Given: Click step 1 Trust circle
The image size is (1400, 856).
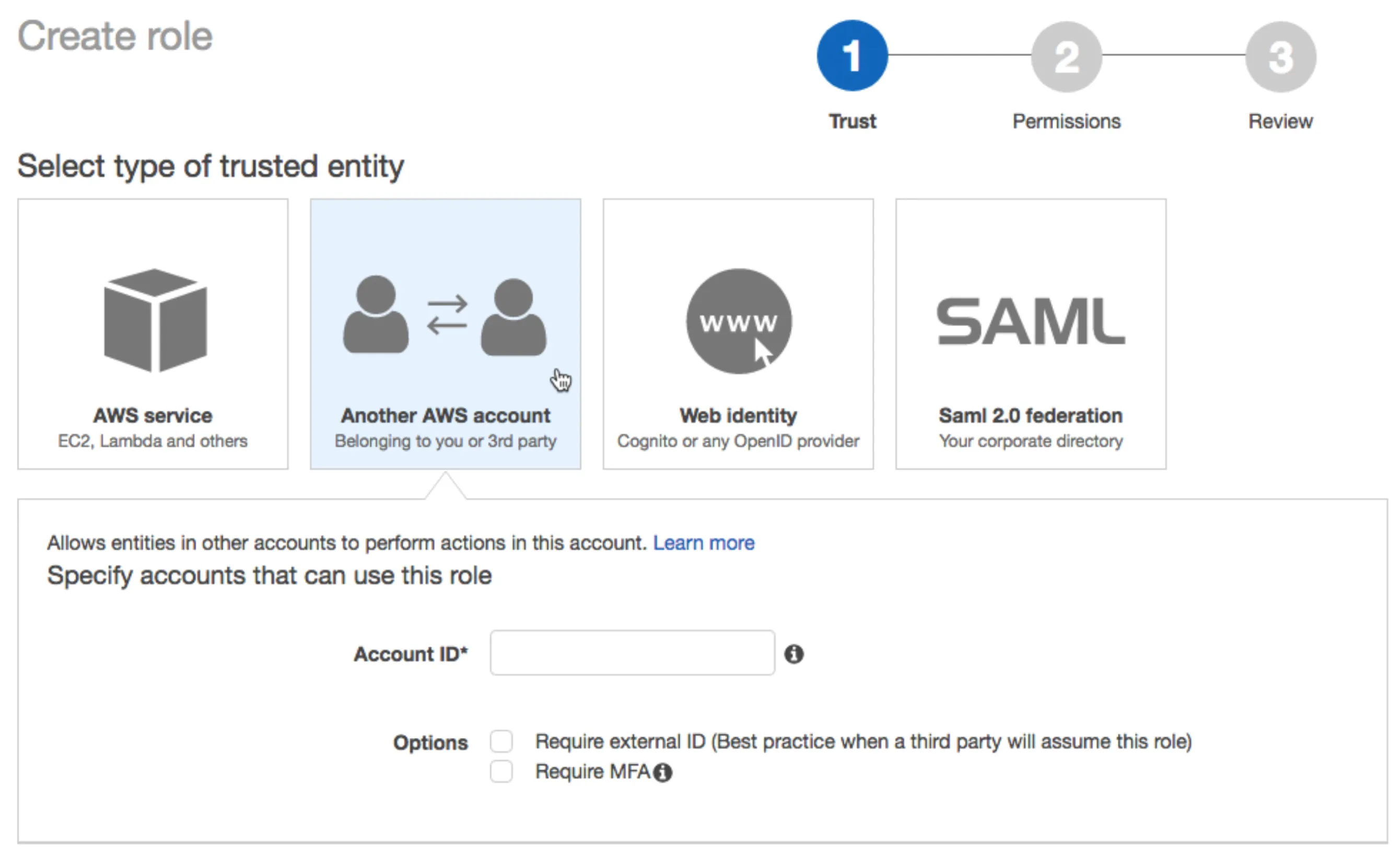Looking at the screenshot, I should 851,56.
